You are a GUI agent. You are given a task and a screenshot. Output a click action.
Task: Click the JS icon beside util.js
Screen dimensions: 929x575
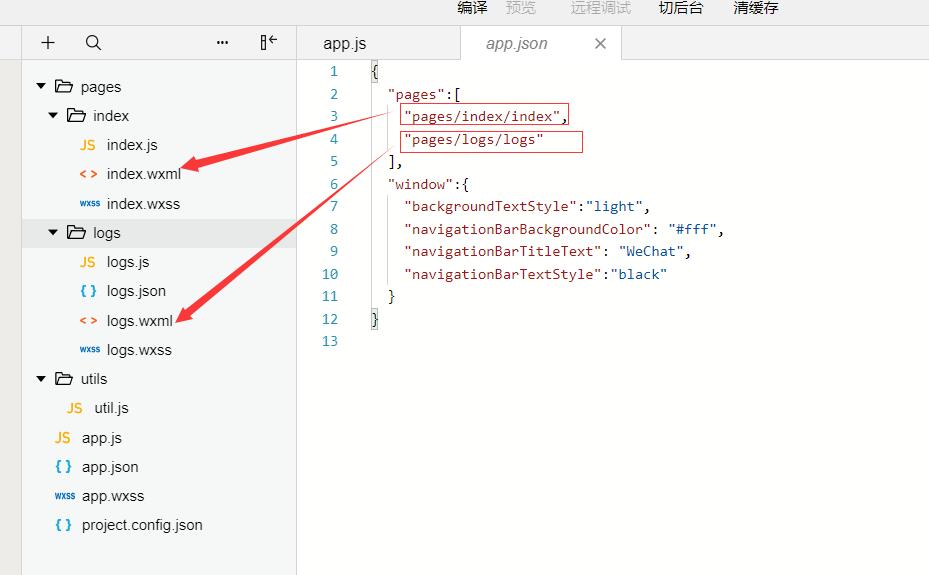(x=75, y=408)
